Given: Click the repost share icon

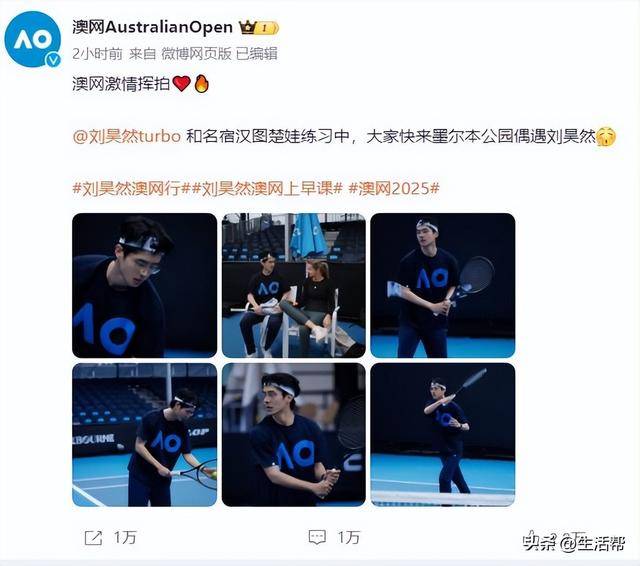Looking at the screenshot, I should [93, 538].
